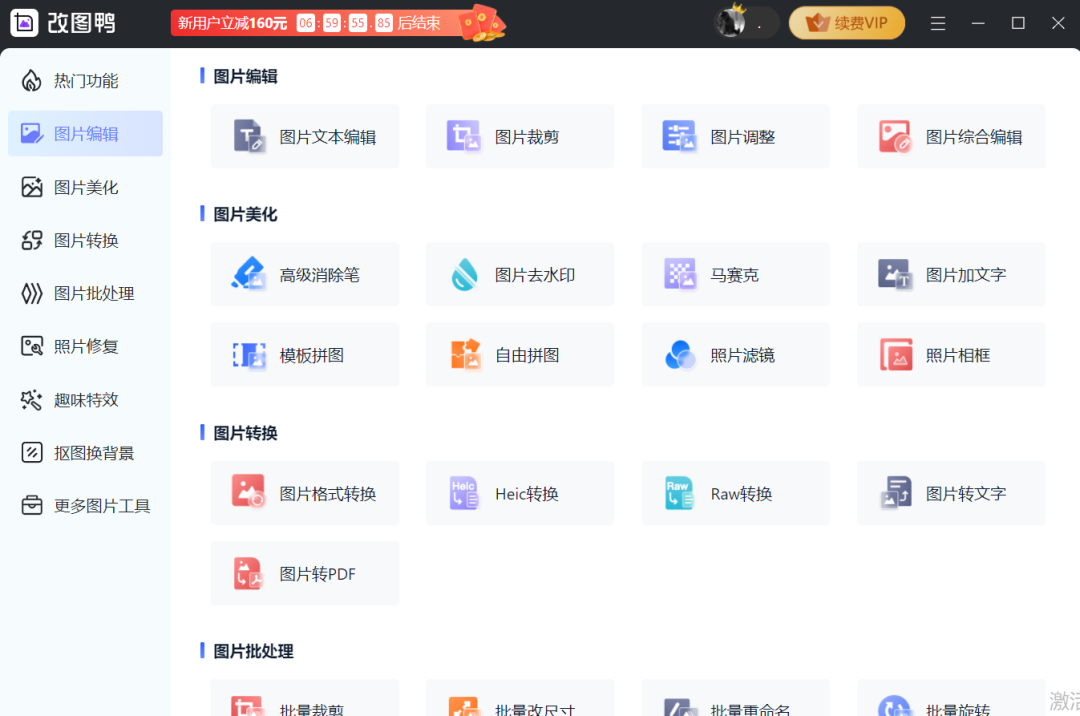Open the Raw转换 converter

pos(735,493)
